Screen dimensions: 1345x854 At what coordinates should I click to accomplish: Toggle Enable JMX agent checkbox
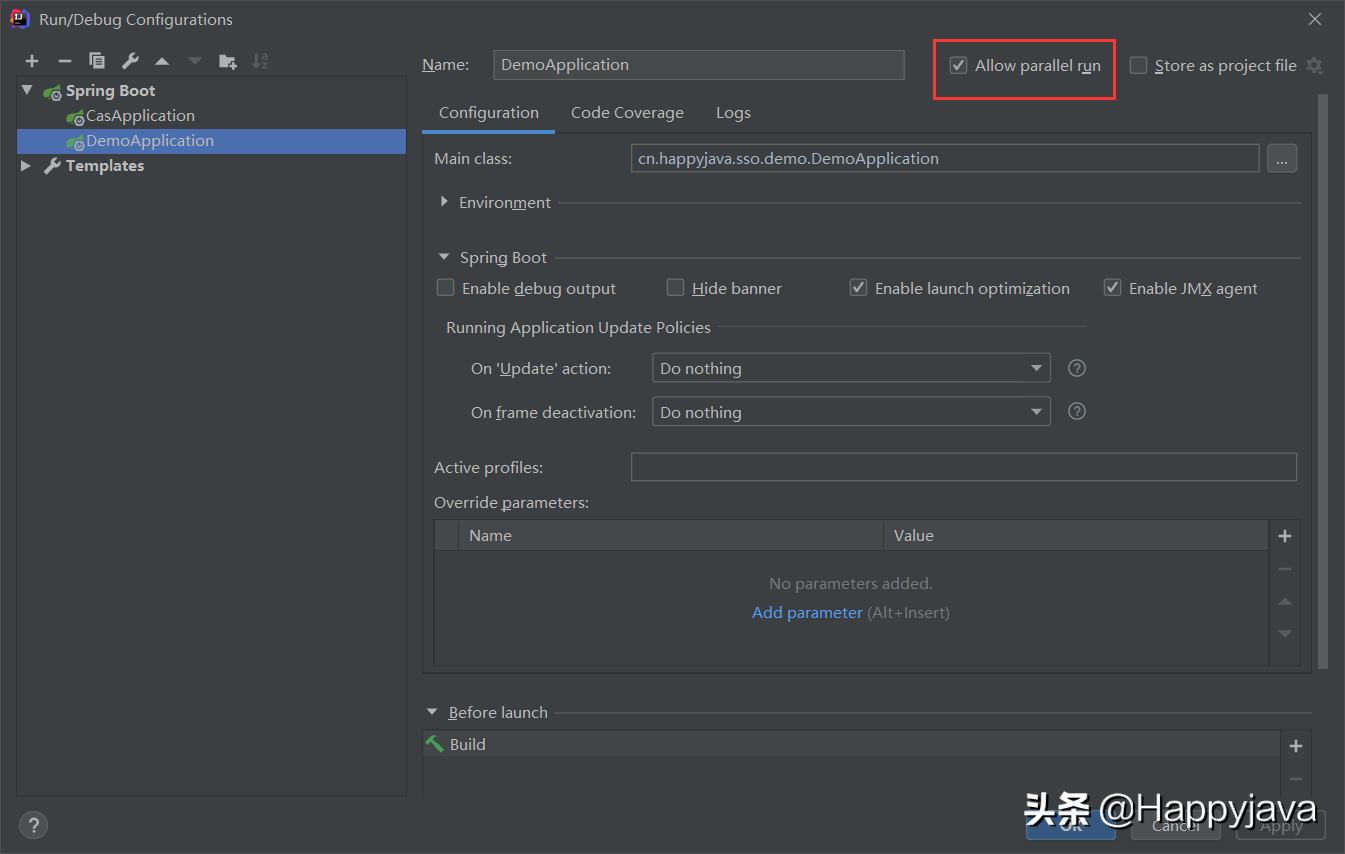[x=1112, y=288]
